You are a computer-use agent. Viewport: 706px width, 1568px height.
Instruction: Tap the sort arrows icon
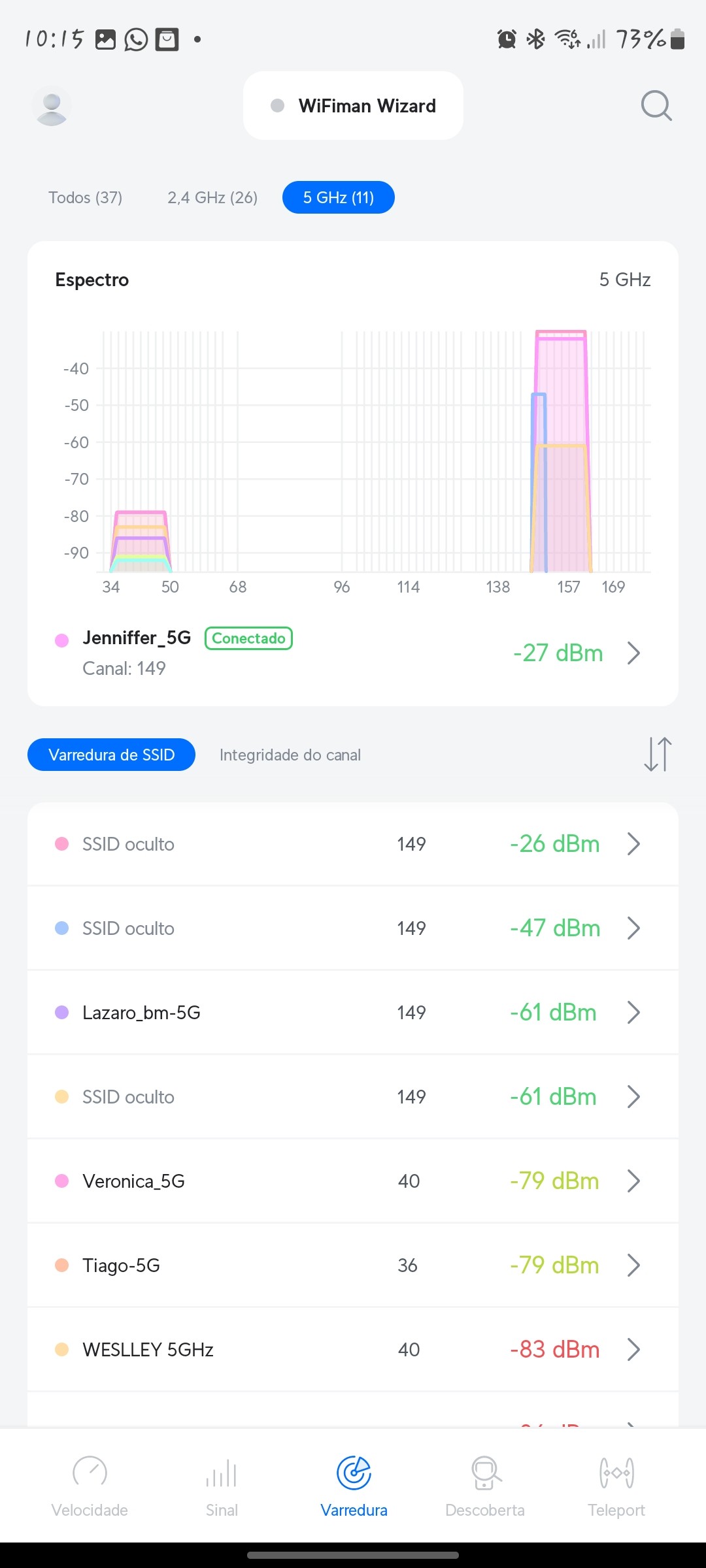(658, 755)
